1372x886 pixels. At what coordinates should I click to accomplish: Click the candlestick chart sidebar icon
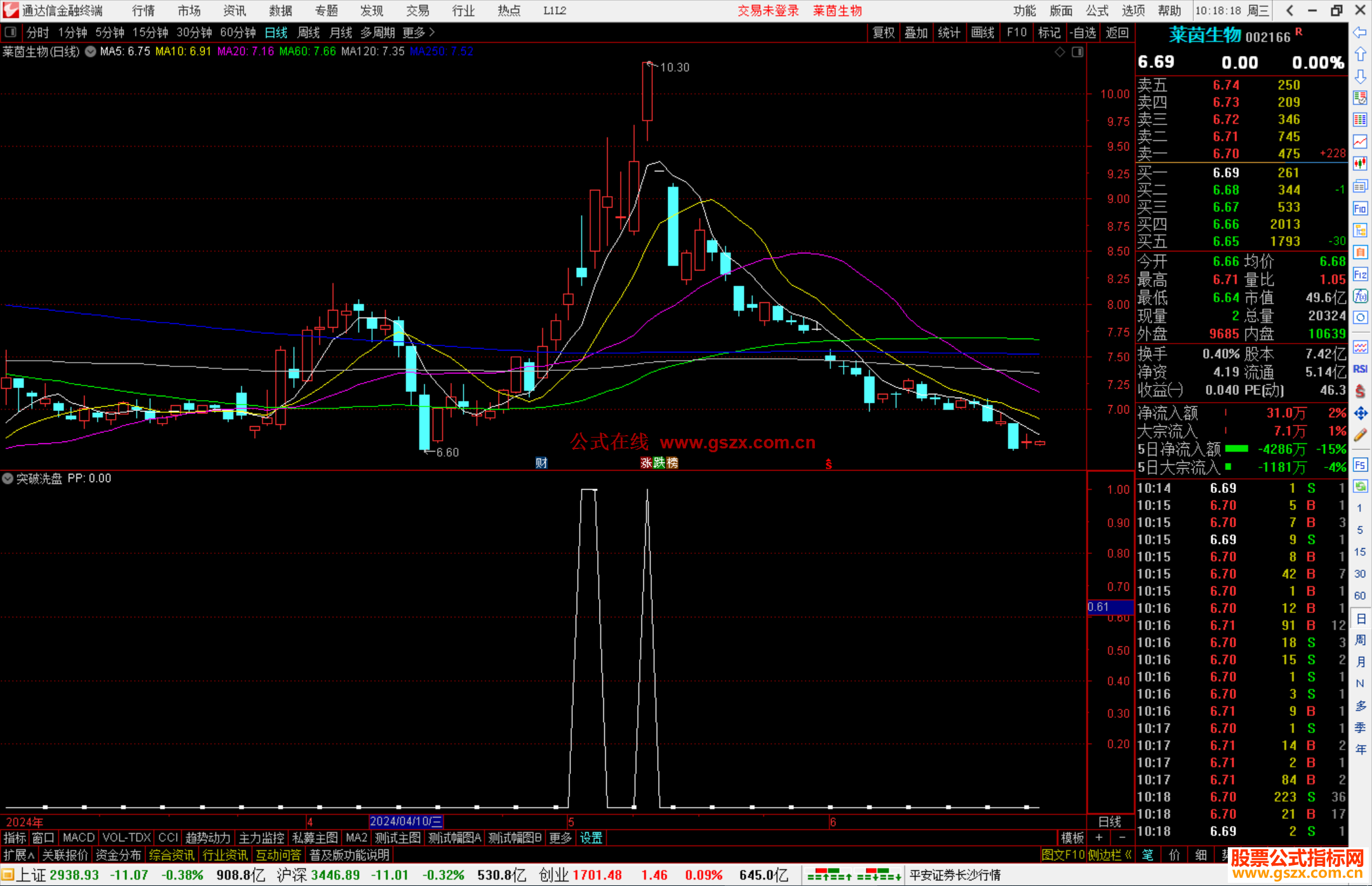[1360, 163]
